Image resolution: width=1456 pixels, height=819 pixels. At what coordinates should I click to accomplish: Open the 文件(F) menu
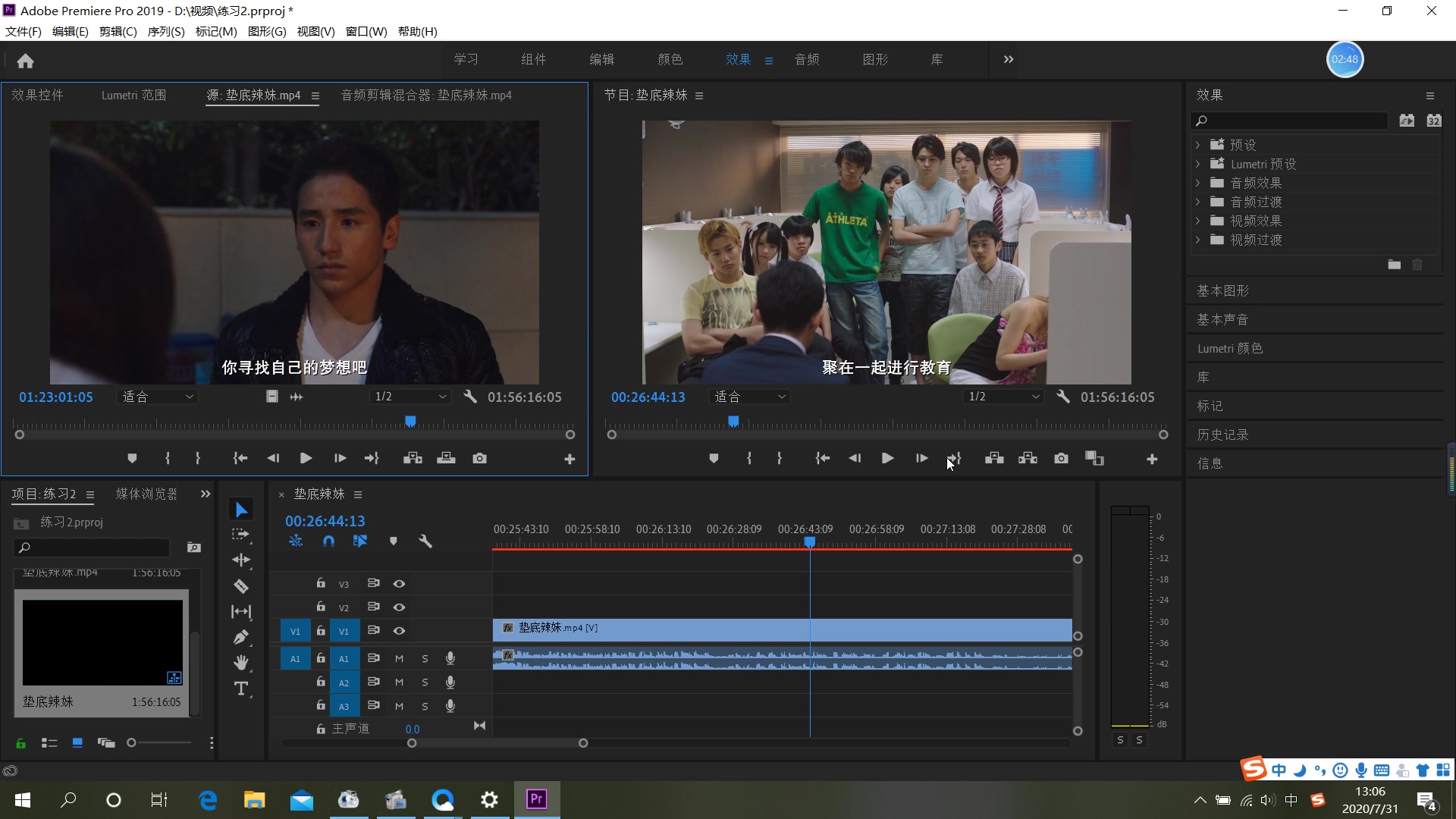click(23, 32)
